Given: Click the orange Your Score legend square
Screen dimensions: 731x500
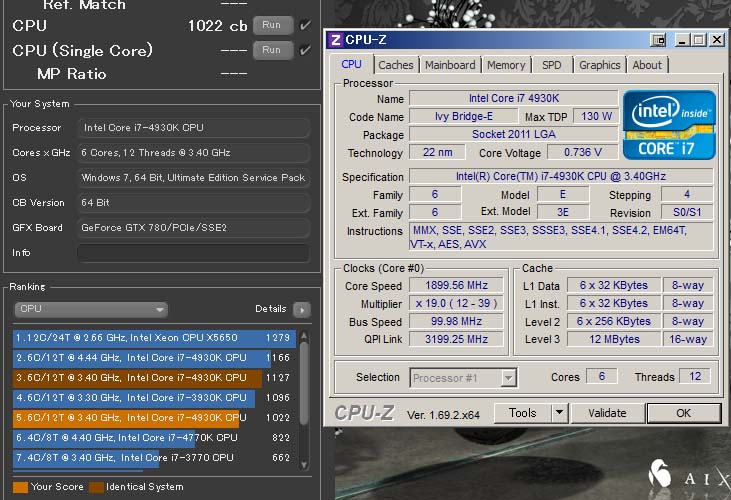Looking at the screenshot, I should click(22, 487).
